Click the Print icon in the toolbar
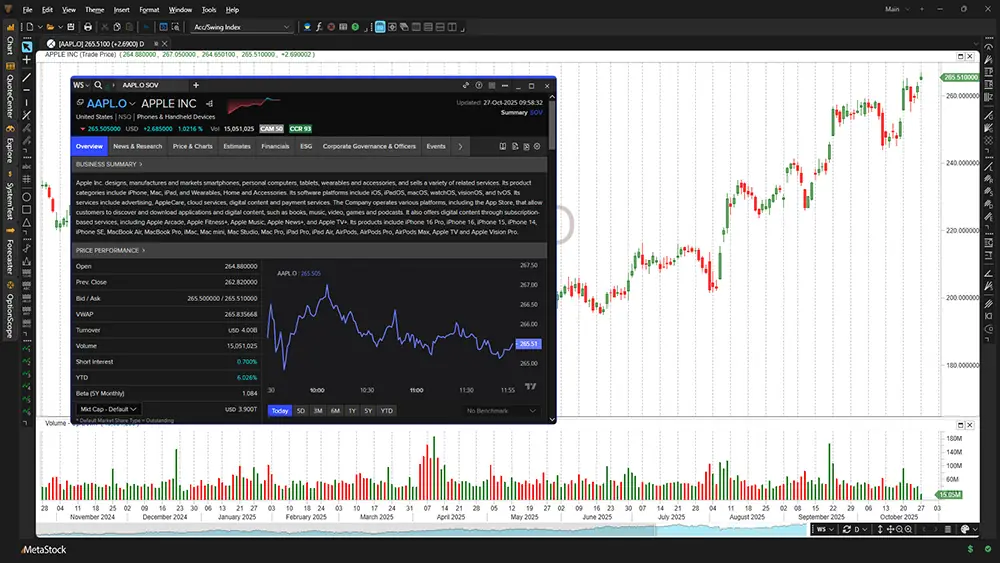Screen dimensions: 1000x563 (x=88, y=27)
